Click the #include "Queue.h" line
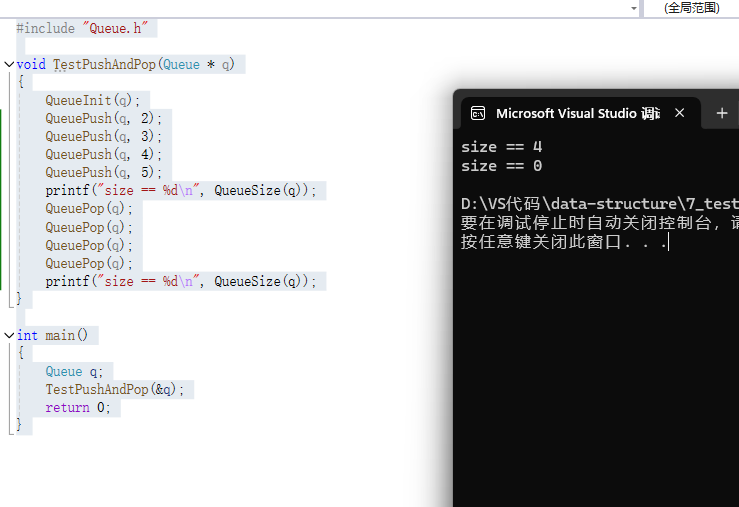739x507 pixels. click(x=82, y=28)
